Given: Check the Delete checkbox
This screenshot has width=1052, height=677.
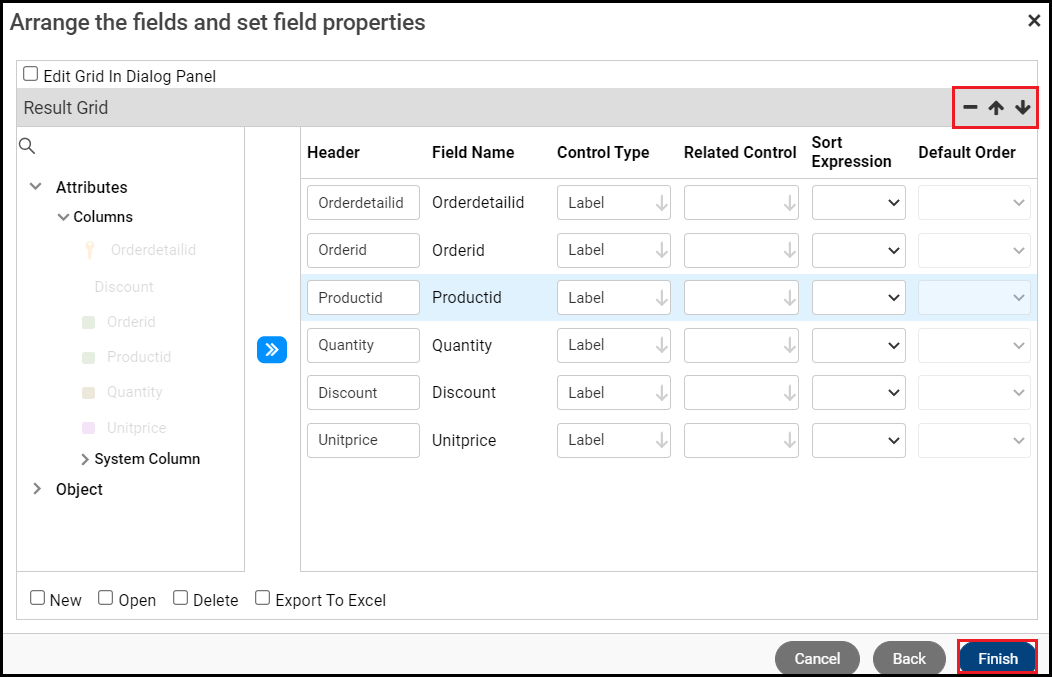Looking at the screenshot, I should pos(181,598).
